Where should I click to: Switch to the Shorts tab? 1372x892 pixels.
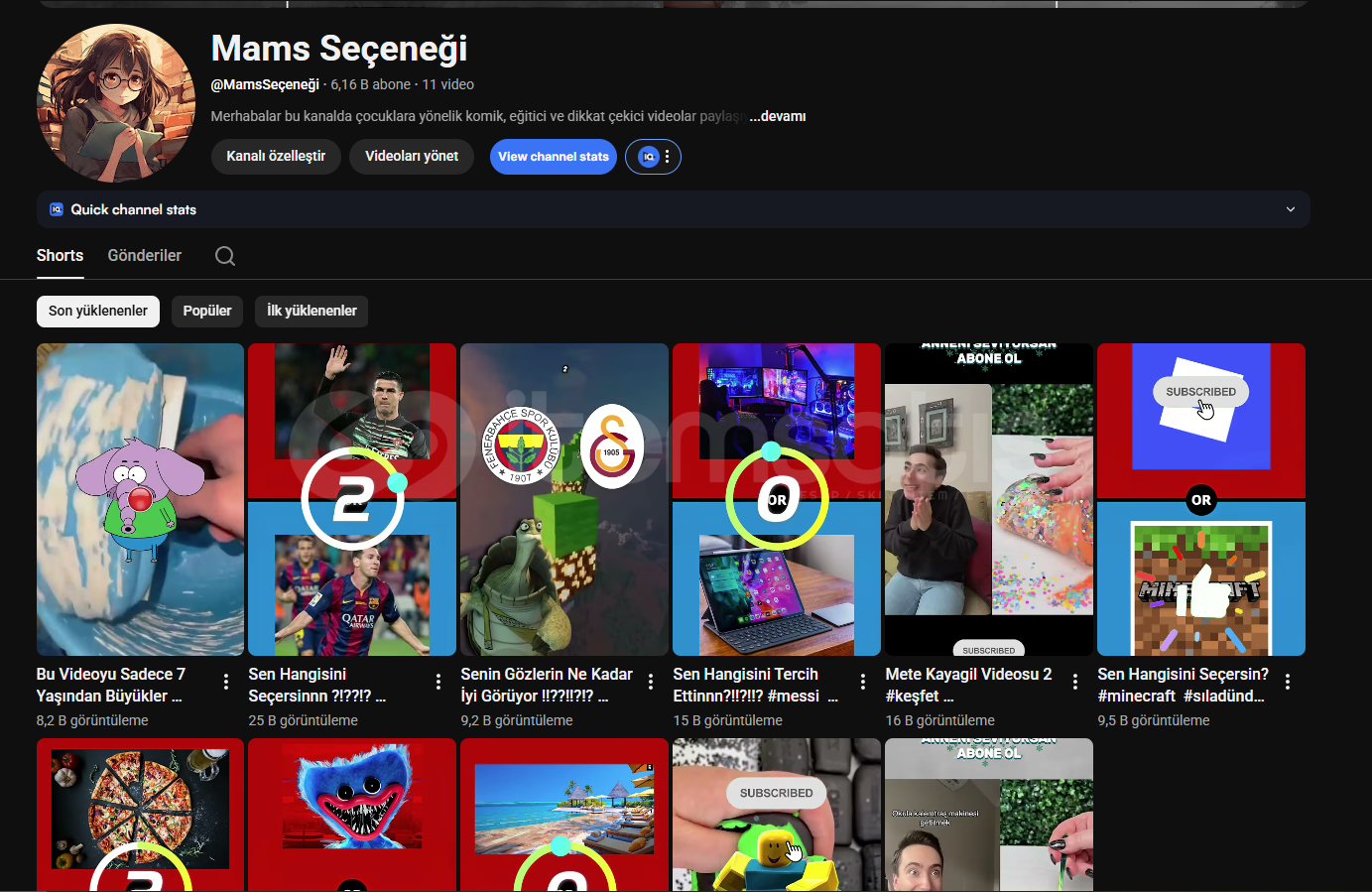point(60,256)
